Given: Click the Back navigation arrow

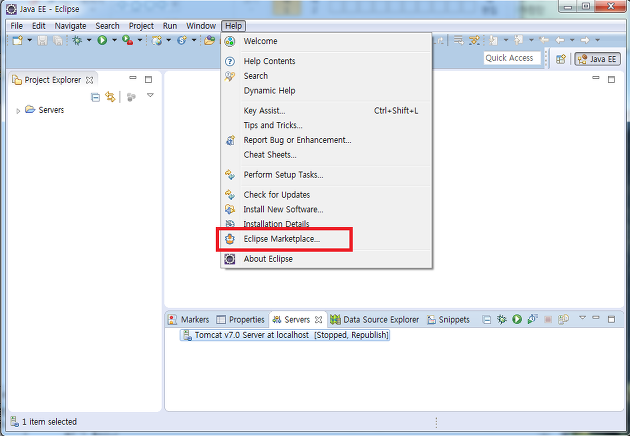Looking at the screenshot, I should point(560,40).
